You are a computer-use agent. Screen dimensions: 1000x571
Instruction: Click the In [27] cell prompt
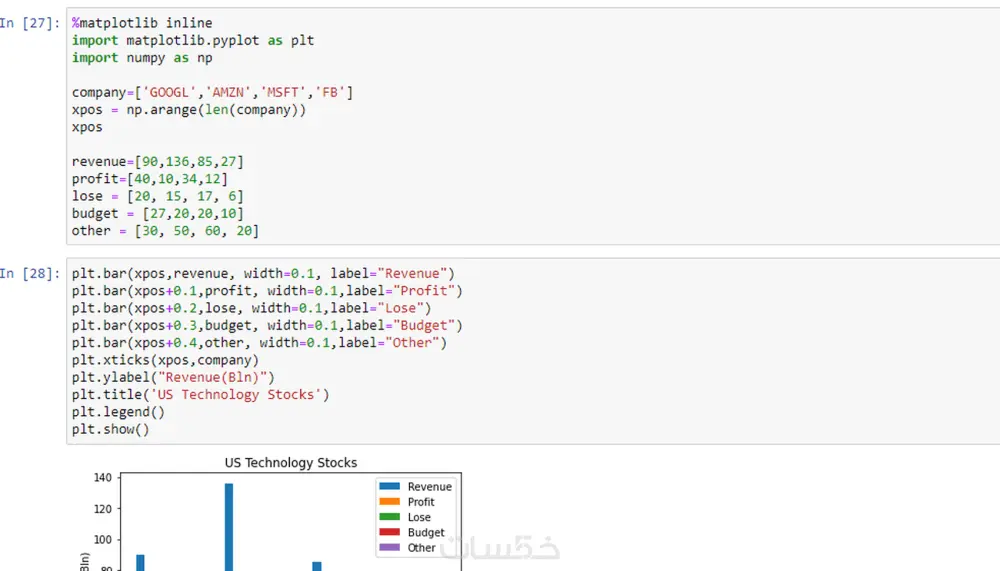click(x=29, y=23)
